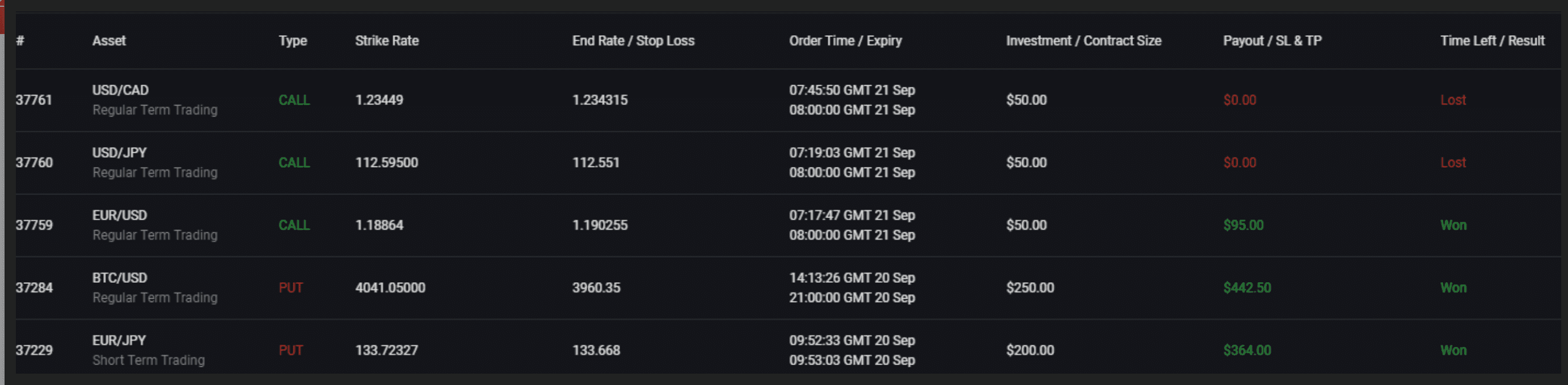
Task: Click the Investment / Contract Size header
Action: [x=1084, y=41]
